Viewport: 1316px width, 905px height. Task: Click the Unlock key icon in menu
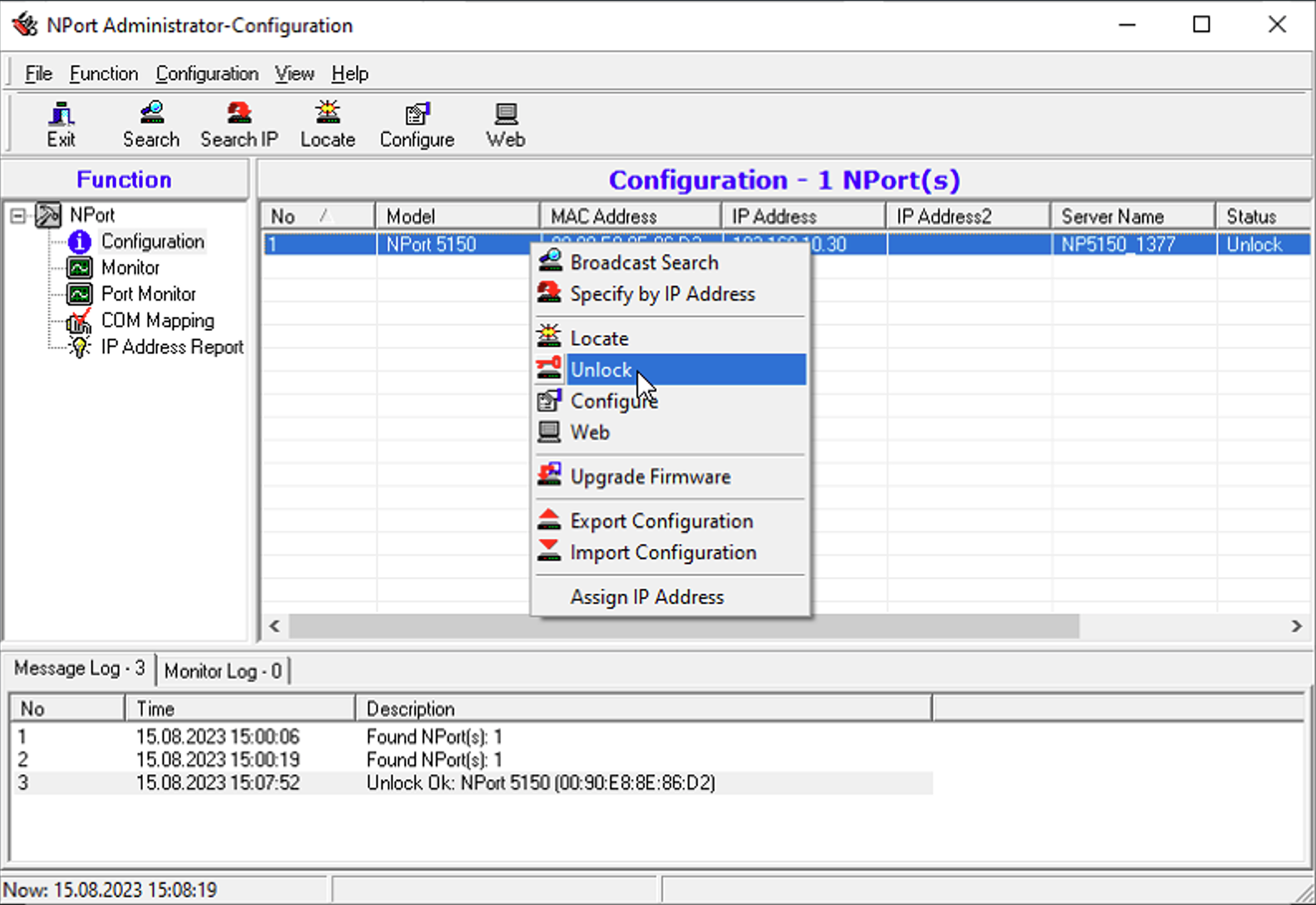(550, 369)
